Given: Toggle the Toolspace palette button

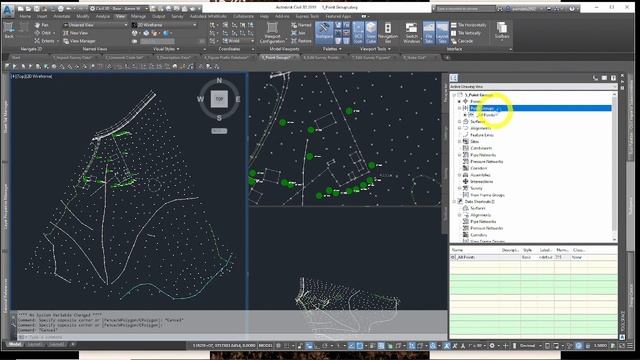Looking at the screenshot, I should [324, 33].
